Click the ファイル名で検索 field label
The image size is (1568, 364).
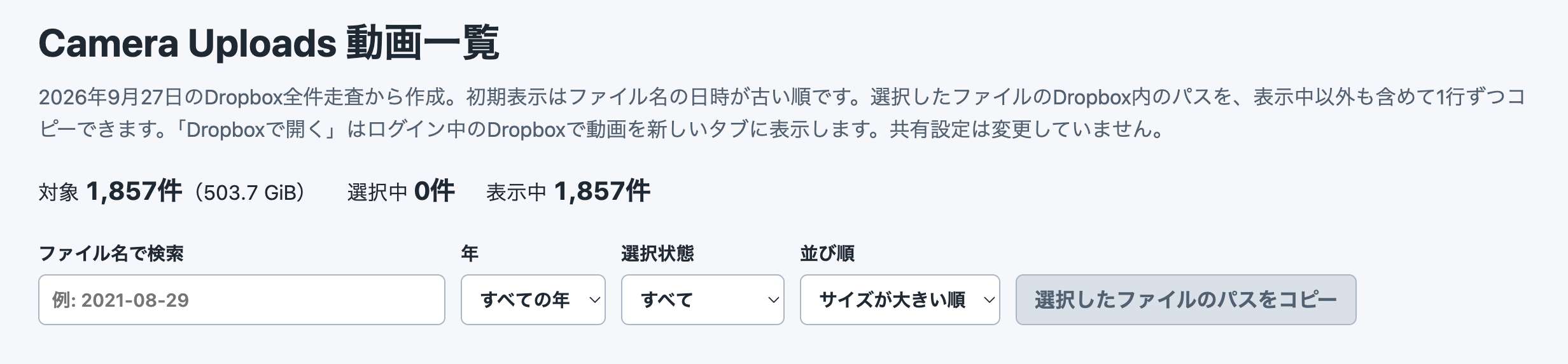coord(111,253)
